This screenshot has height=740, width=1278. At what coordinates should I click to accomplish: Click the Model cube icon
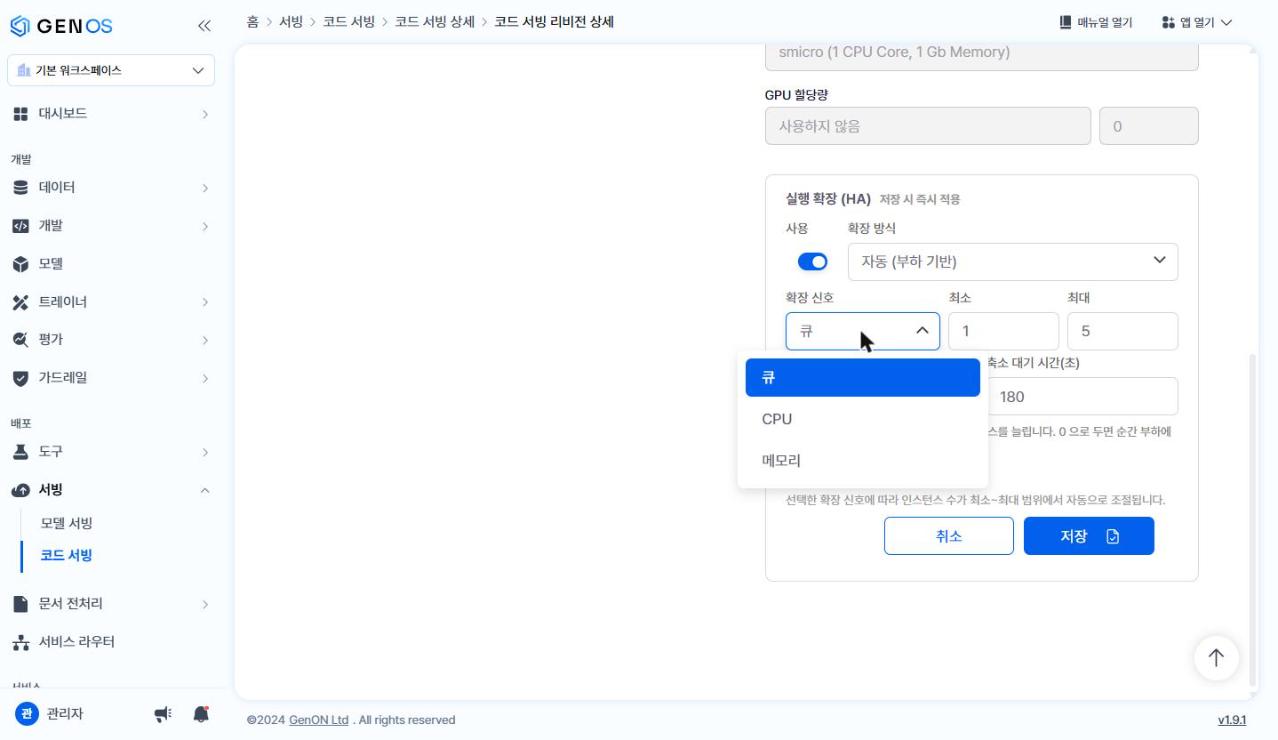20,264
